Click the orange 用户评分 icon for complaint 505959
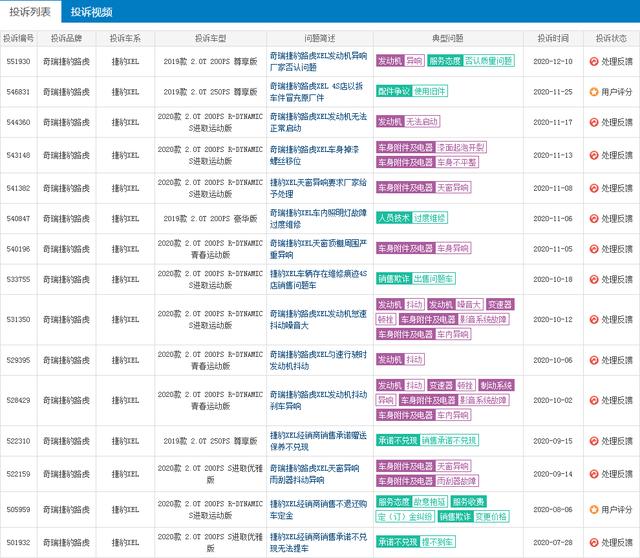 (594, 510)
